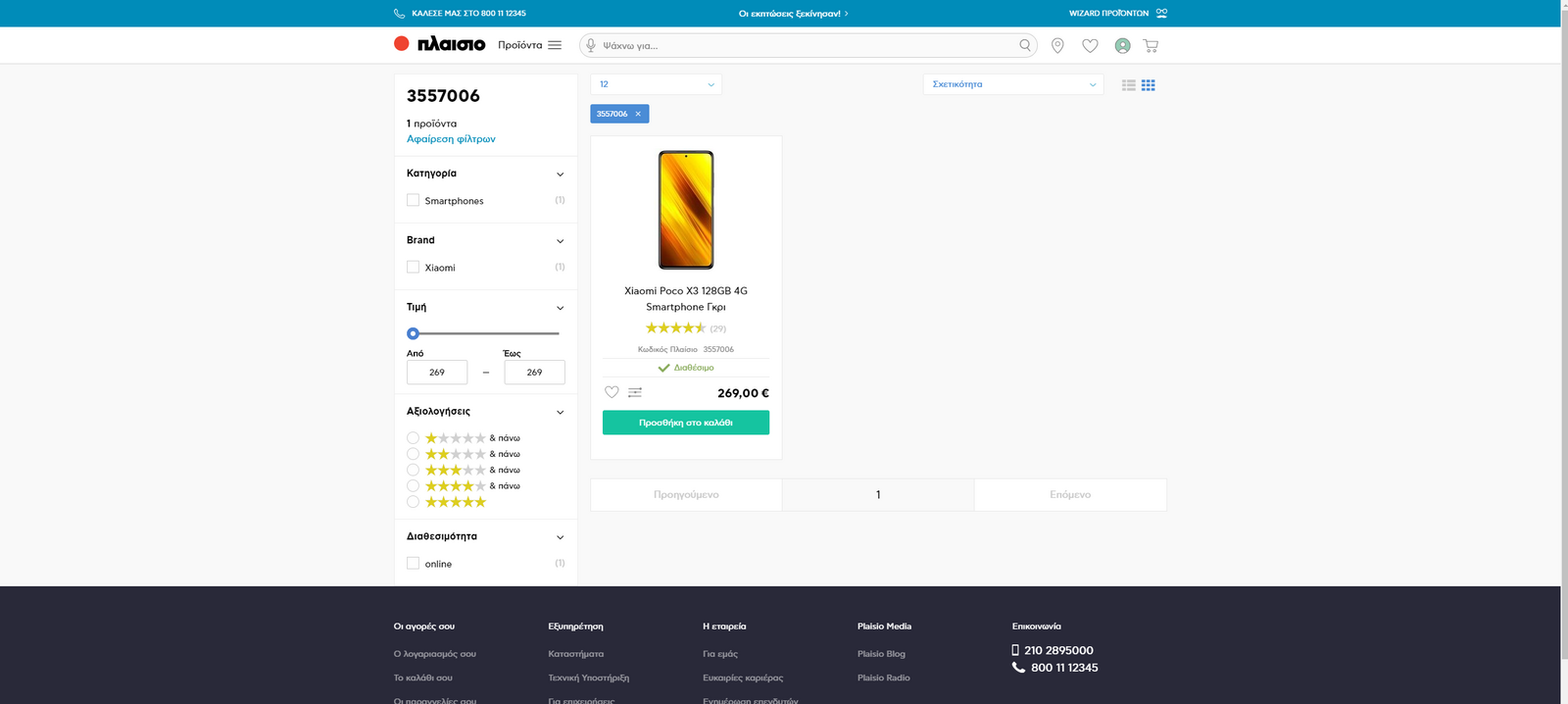The image size is (1568, 704).
Task: Open Τεχνική Υποστήριξη footer link
Action: (589, 678)
